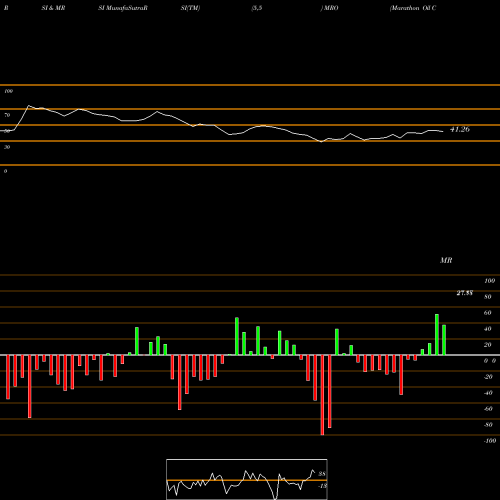The image size is (500, 500).
Task: Select the MR value 27.88
Action: pyautogui.click(x=464, y=293)
